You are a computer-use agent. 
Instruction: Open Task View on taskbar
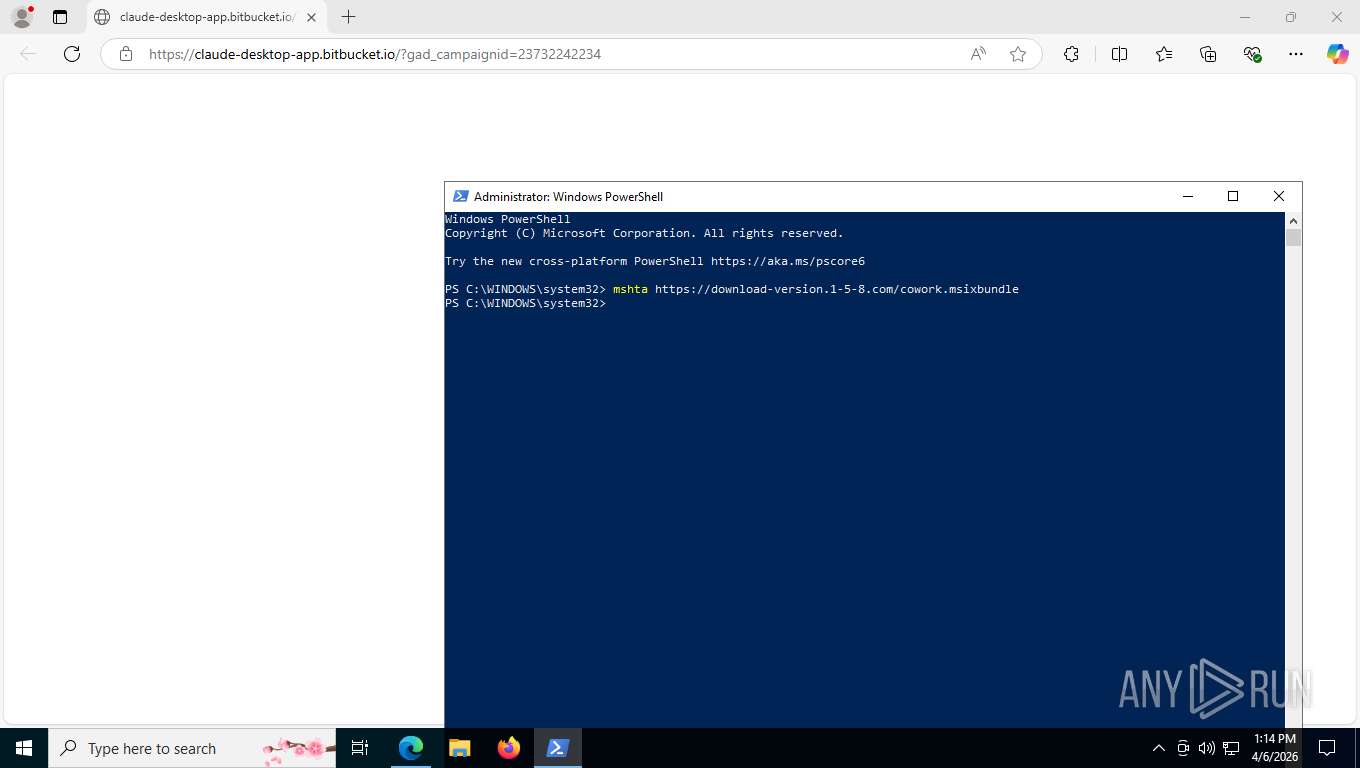tap(360, 748)
